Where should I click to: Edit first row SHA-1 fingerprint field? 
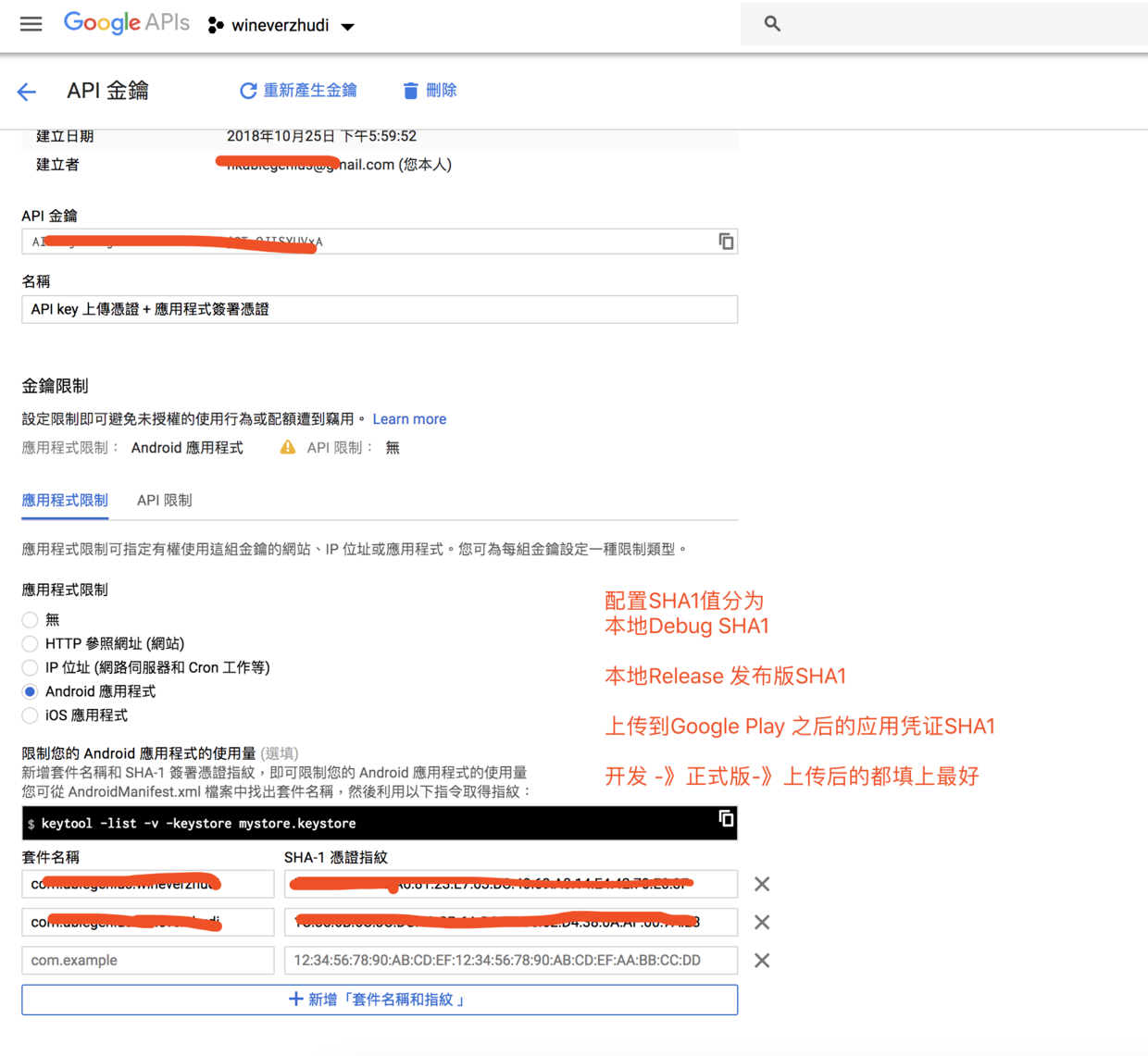(x=511, y=884)
